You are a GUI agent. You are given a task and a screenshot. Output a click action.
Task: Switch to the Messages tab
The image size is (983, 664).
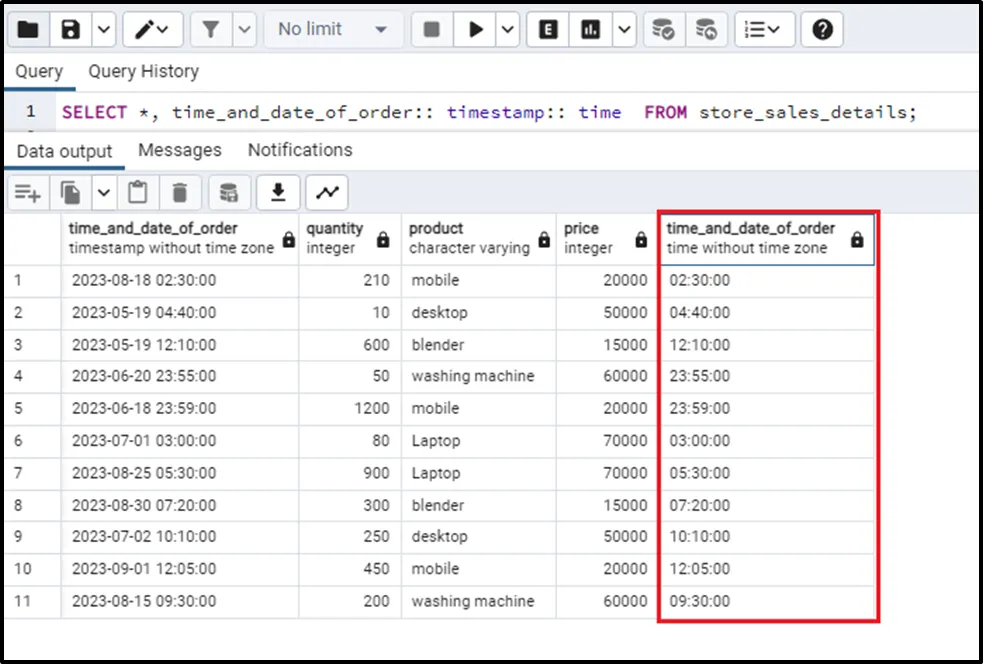[x=180, y=150]
